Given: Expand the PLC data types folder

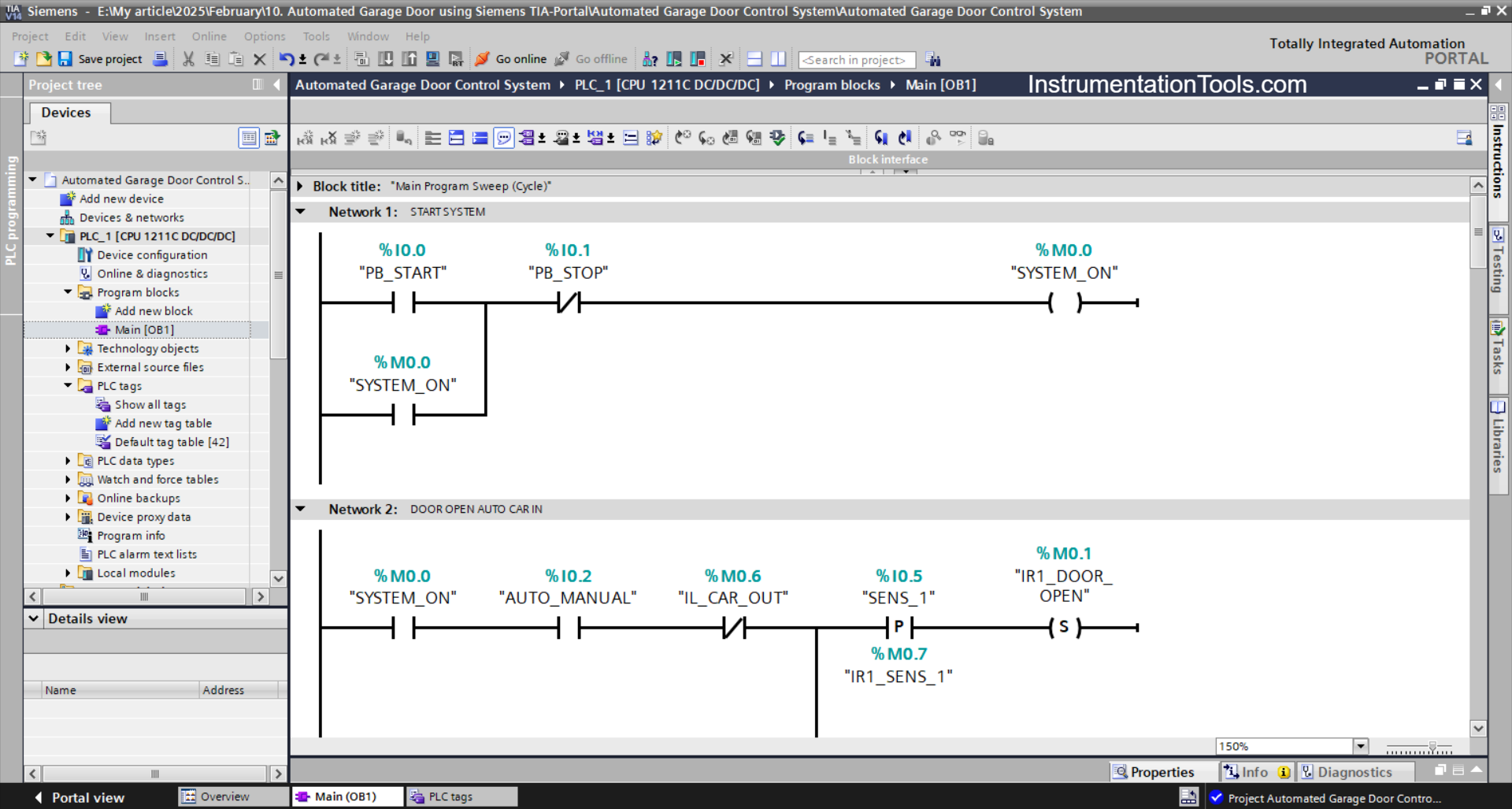Looking at the screenshot, I should pyautogui.click(x=69, y=461).
